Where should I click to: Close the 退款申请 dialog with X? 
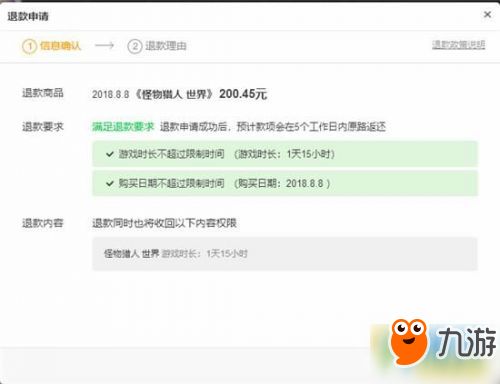point(487,14)
